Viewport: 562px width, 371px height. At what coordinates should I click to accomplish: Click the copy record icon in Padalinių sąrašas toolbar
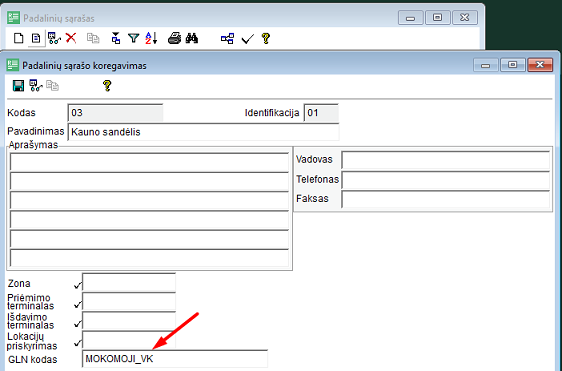pos(93,38)
